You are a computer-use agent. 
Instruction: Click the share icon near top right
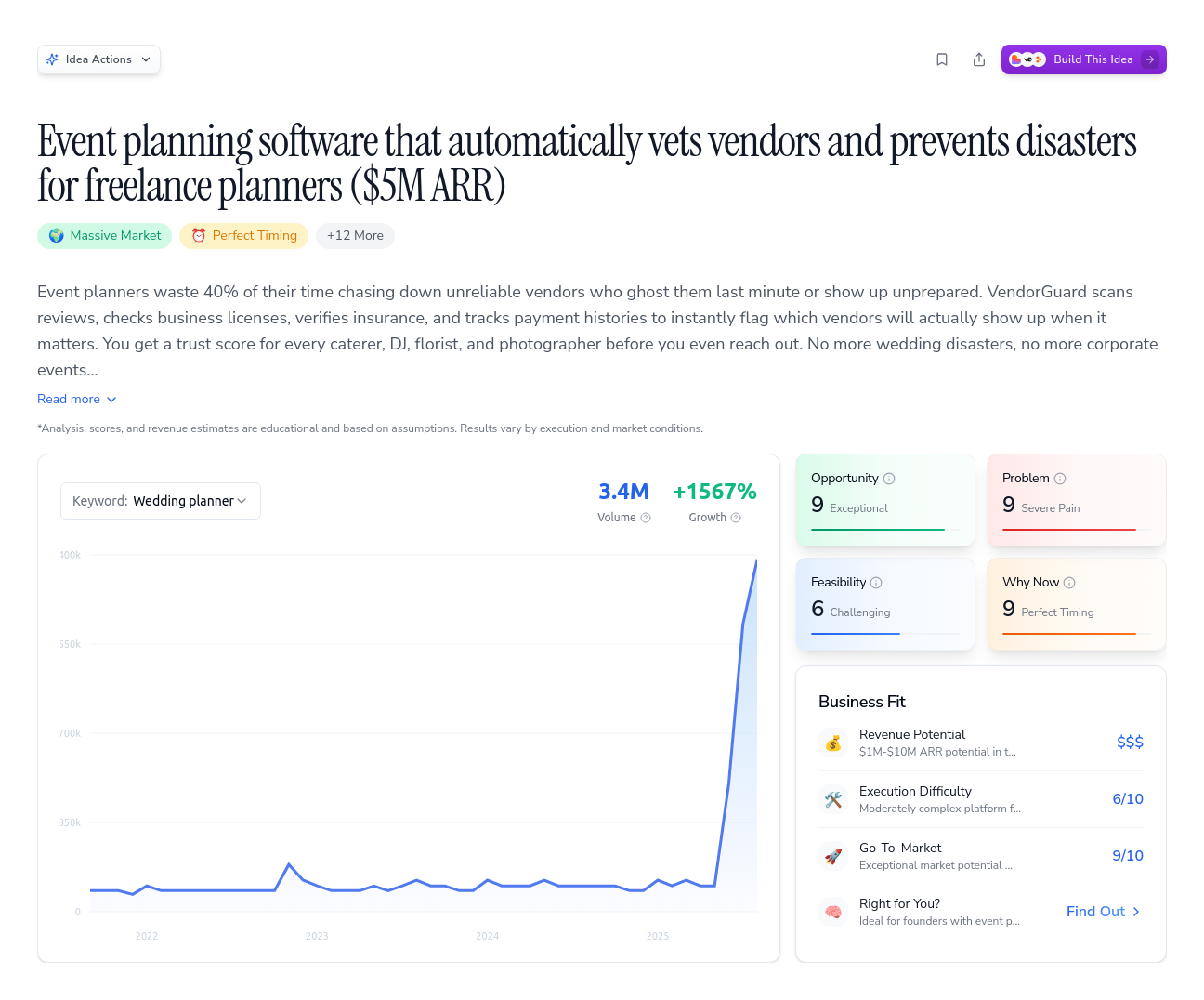coord(979,59)
